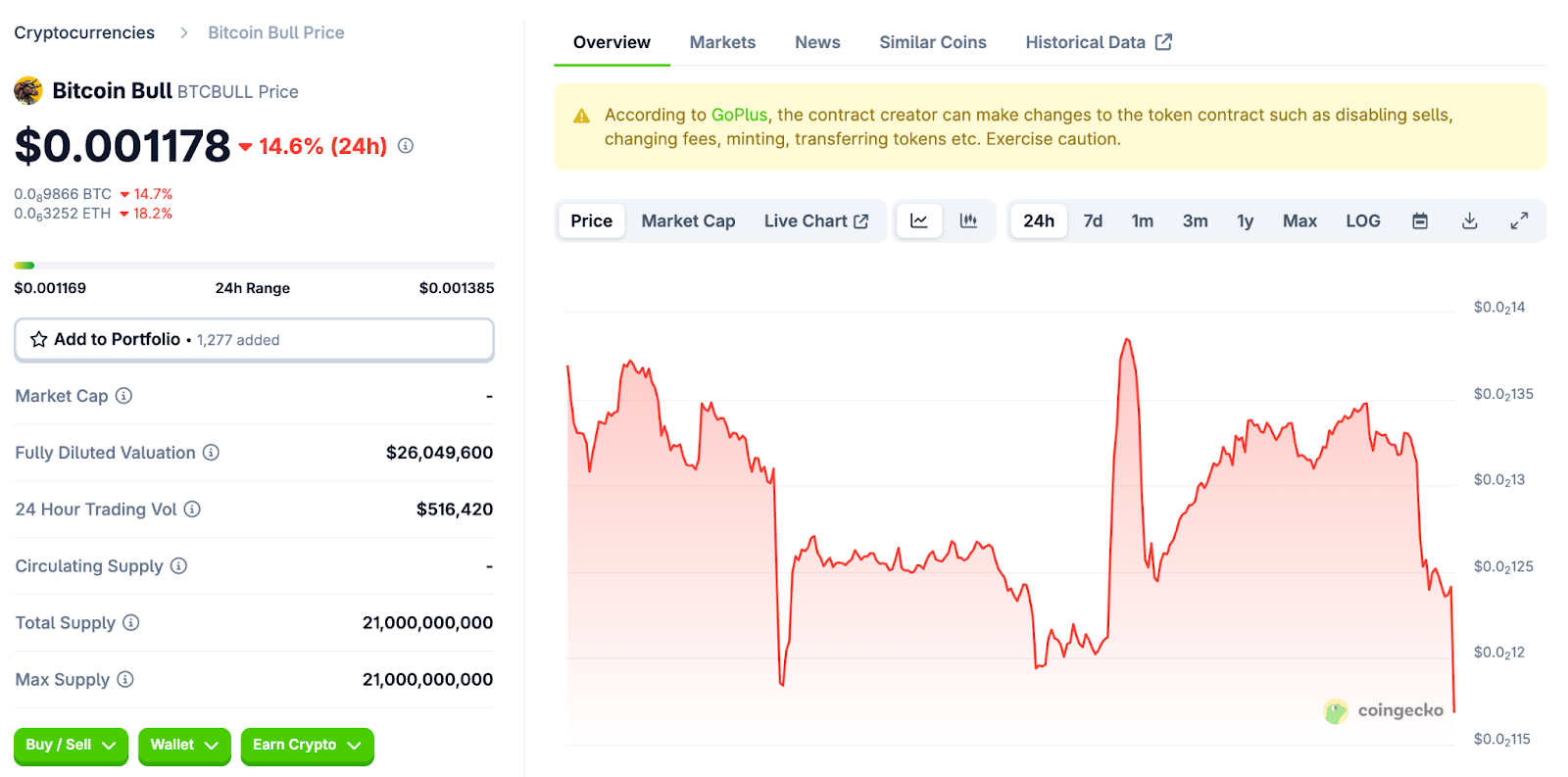Screen dimensions: 1568x777
Task: Click the $0.001385 range high value
Action: tap(457, 288)
